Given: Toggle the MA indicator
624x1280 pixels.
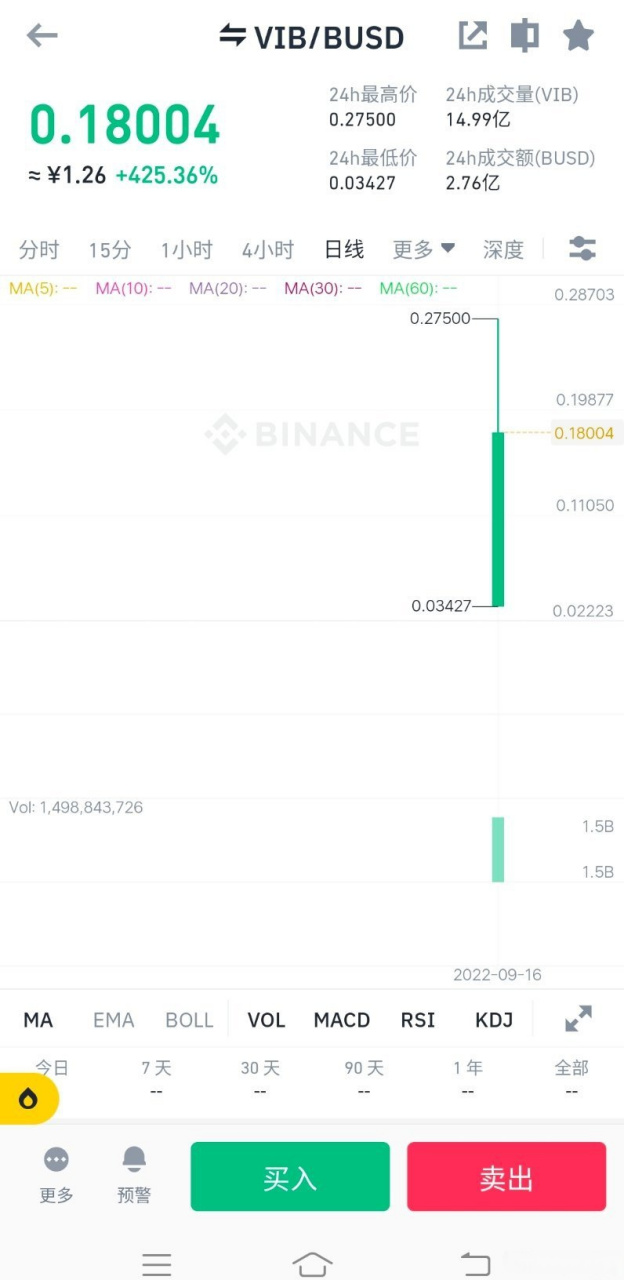Looking at the screenshot, I should (x=38, y=1020).
